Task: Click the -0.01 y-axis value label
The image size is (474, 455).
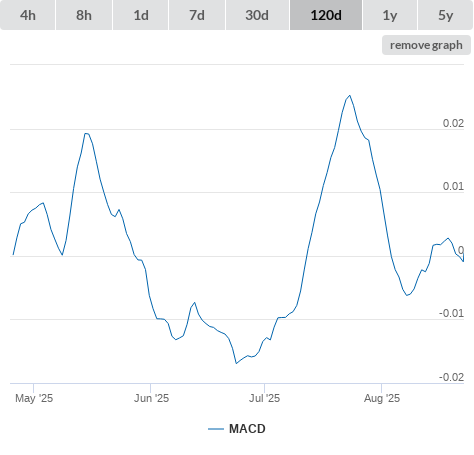Action: 451,313
